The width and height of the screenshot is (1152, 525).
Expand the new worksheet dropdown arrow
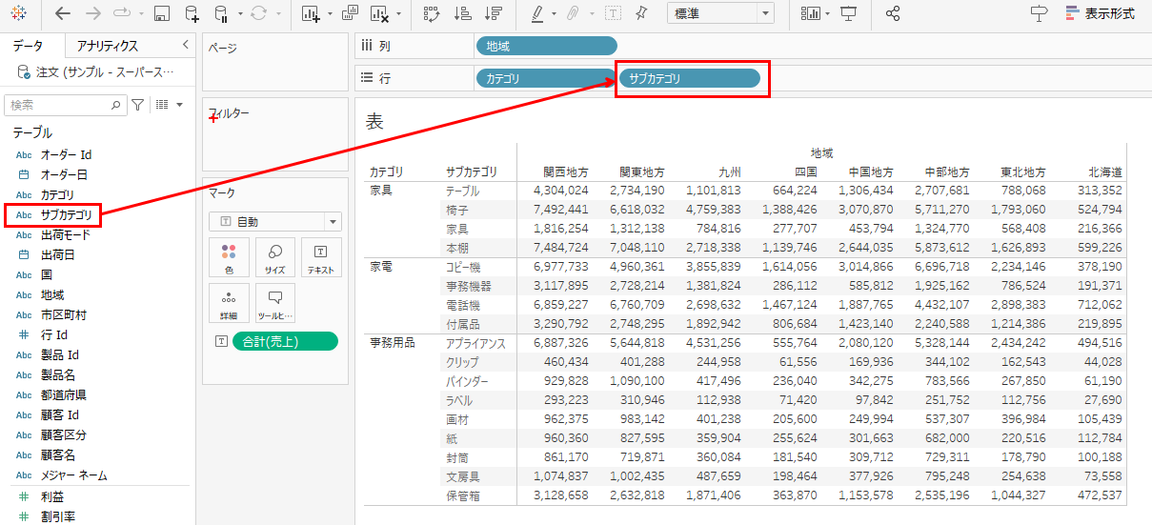point(330,14)
